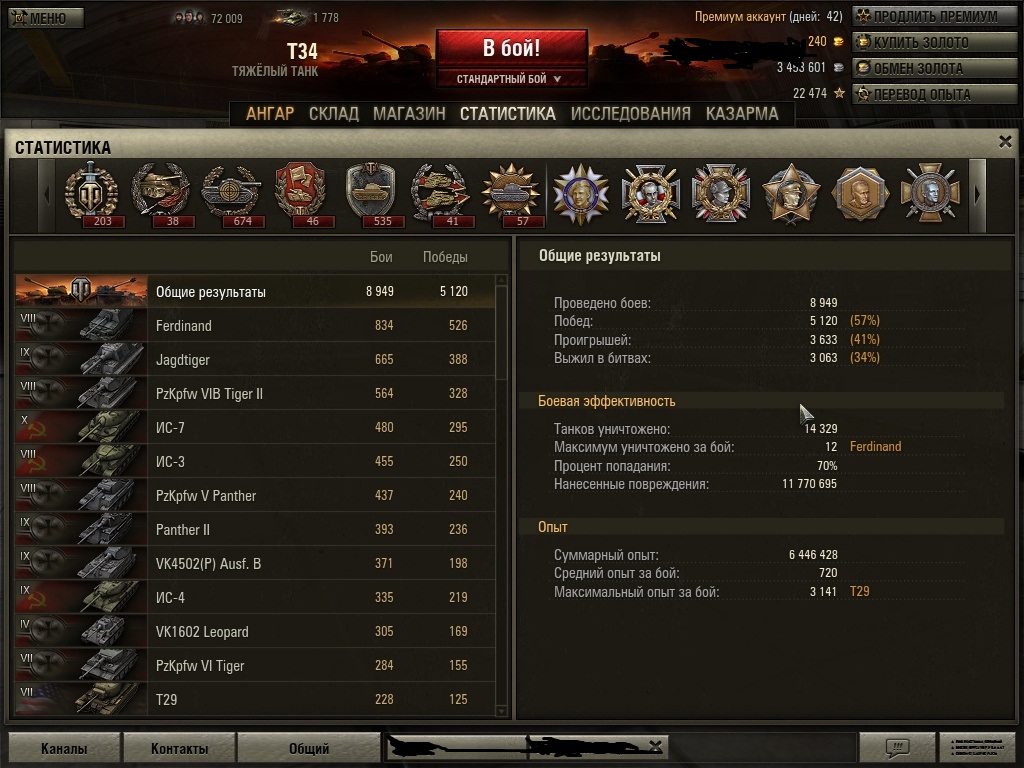Click the hexagonal bronze portrait medal
The image size is (1024, 768).
coord(860,193)
